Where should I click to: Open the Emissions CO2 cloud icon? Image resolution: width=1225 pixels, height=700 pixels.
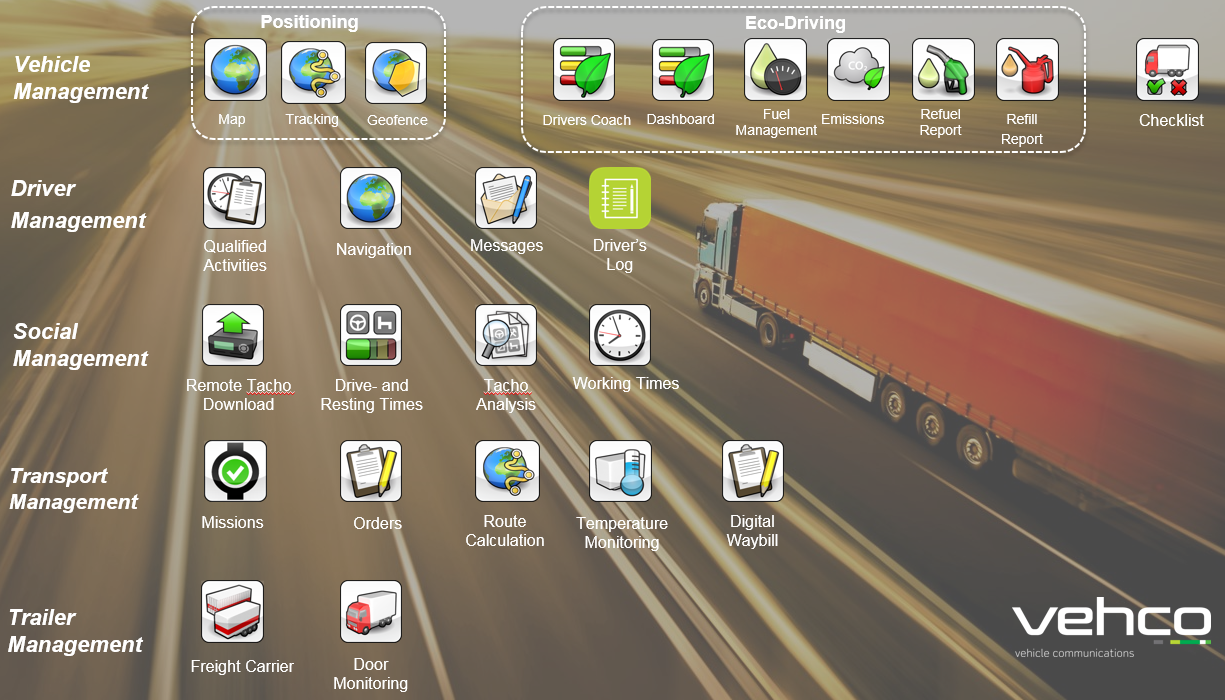858,70
